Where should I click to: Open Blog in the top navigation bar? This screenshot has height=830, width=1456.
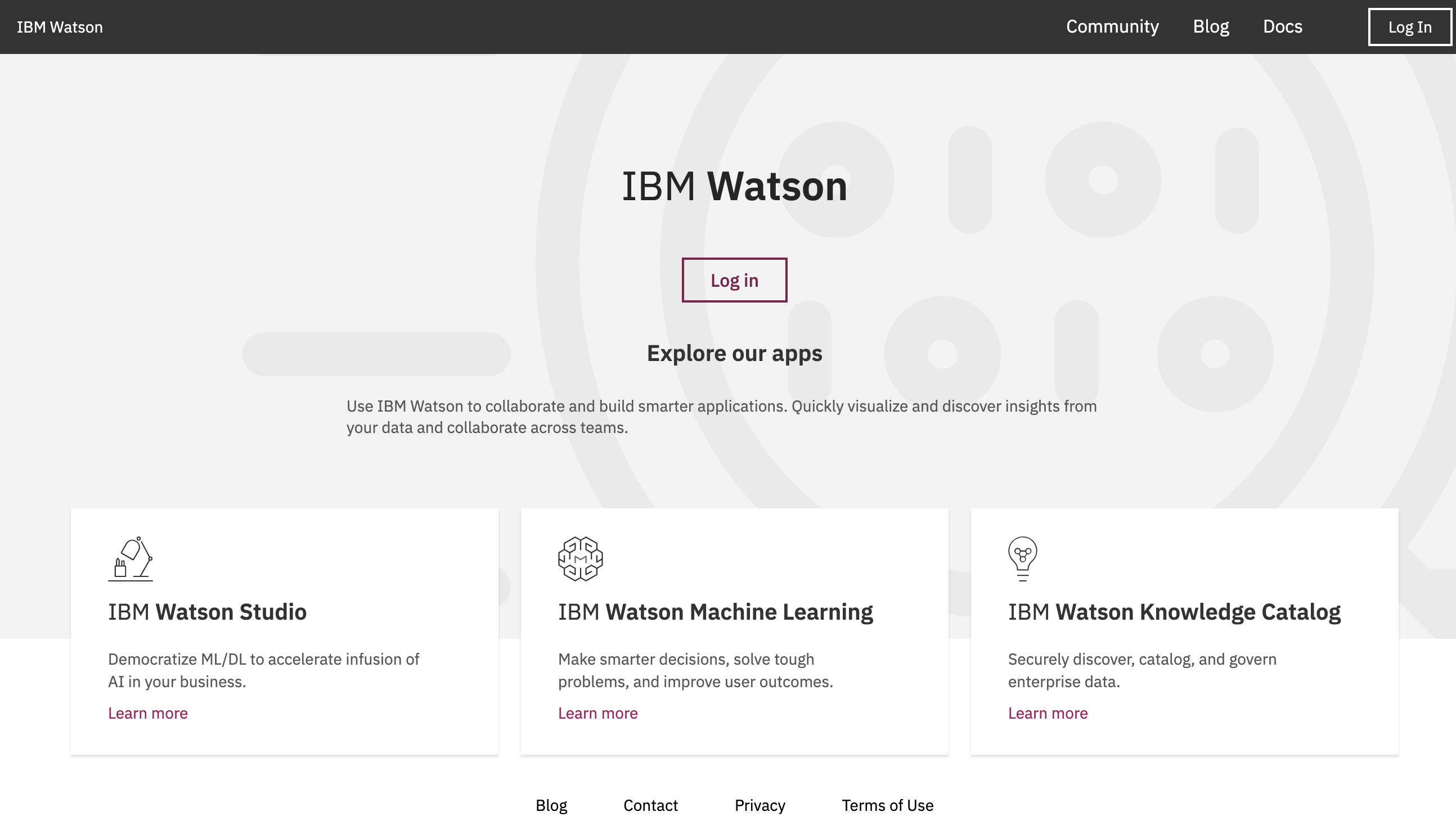tap(1210, 27)
